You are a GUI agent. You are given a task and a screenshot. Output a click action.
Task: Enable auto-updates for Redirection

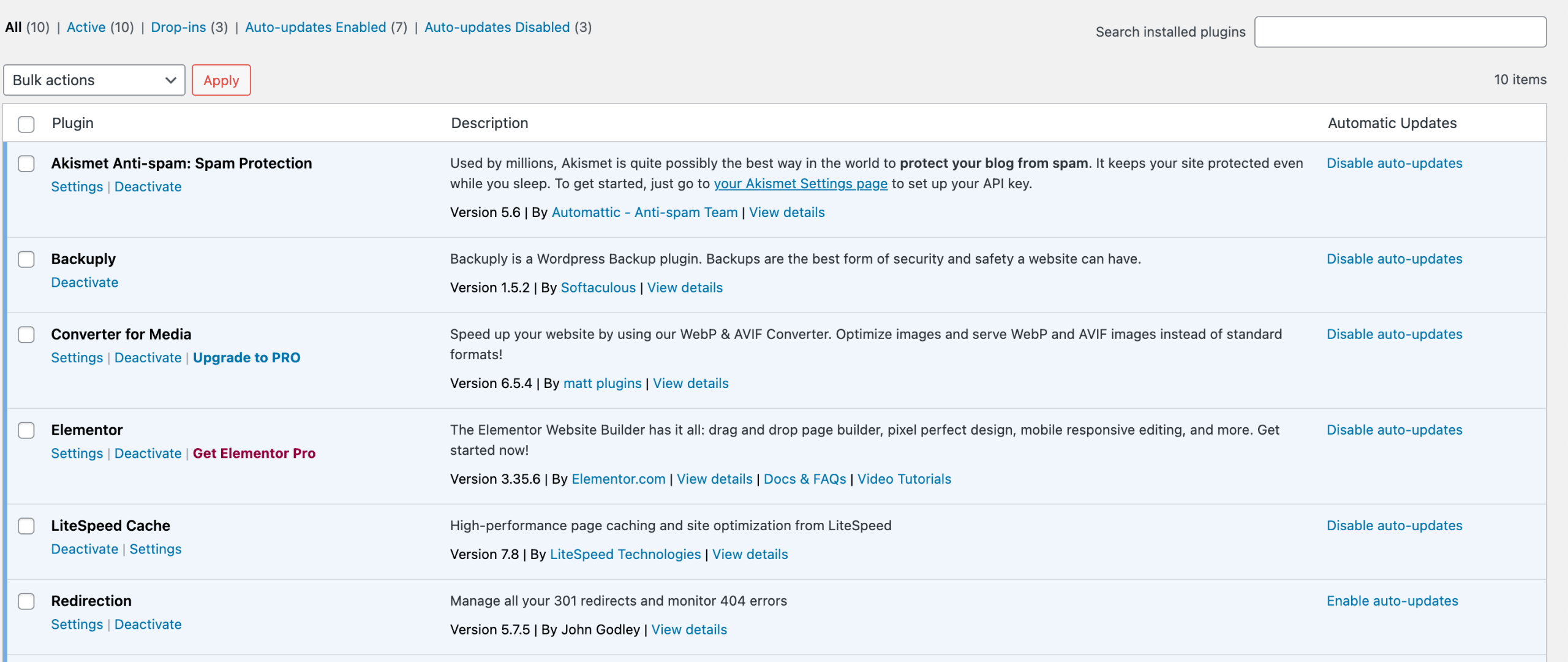[1393, 601]
